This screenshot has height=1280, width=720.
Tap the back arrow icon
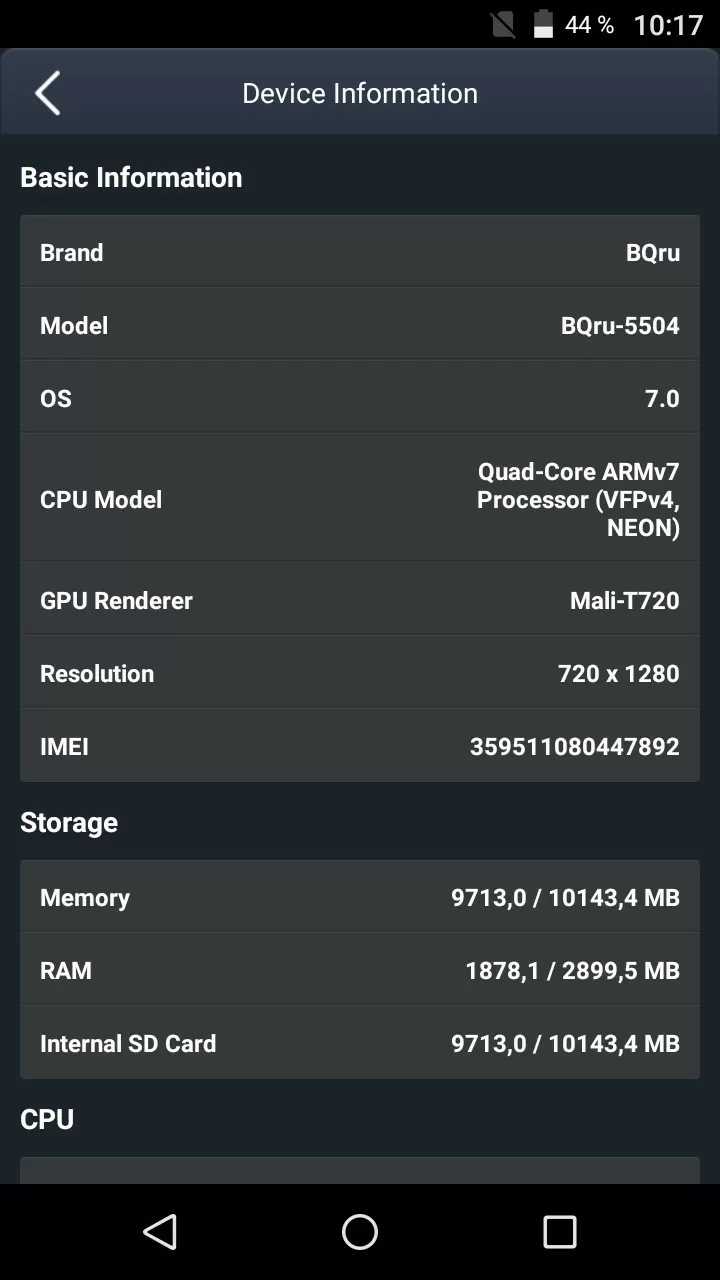[48, 94]
